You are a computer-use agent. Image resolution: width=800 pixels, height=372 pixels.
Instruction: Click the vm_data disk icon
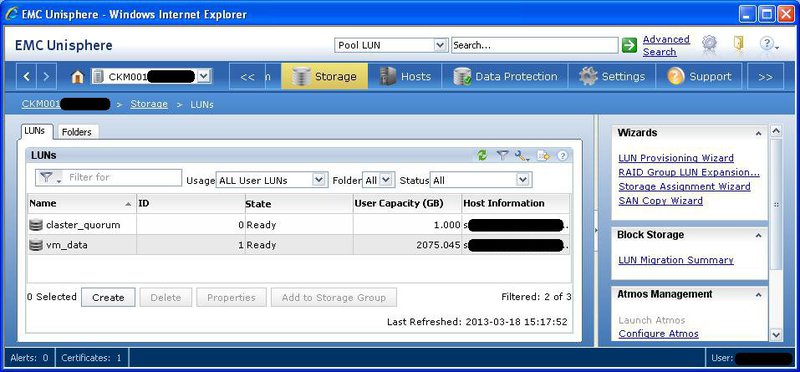click(36, 245)
